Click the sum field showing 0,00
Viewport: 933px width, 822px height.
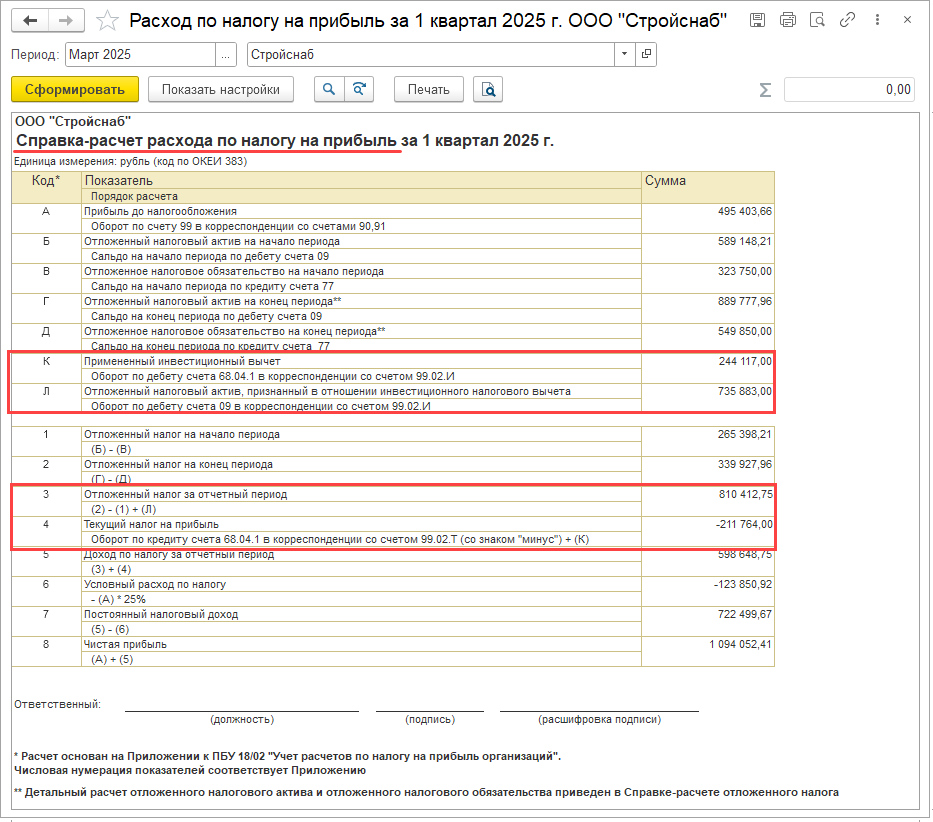[848, 89]
